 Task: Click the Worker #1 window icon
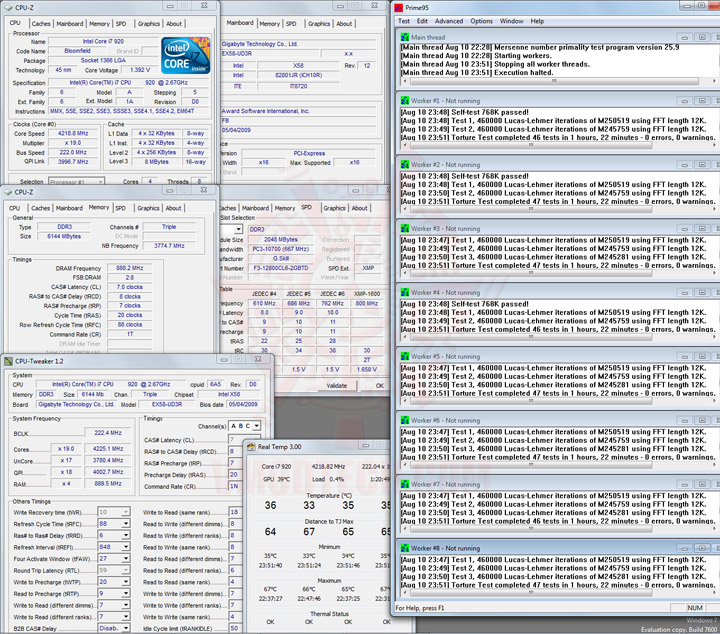pos(403,100)
